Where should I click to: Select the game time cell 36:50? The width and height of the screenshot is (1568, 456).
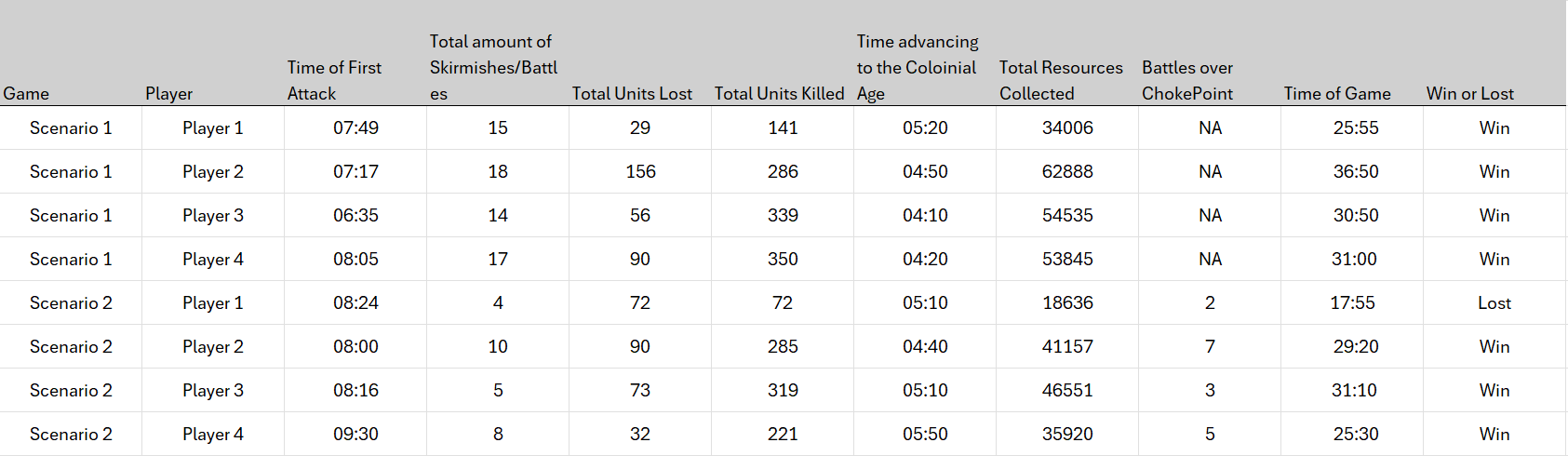pos(1356,171)
